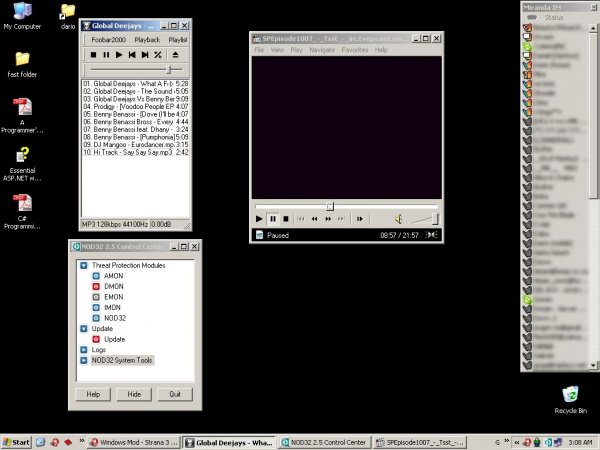Switch to Windows Mod - Strana 3 taskbar button
This screenshot has height=450, width=600.
tap(134, 442)
